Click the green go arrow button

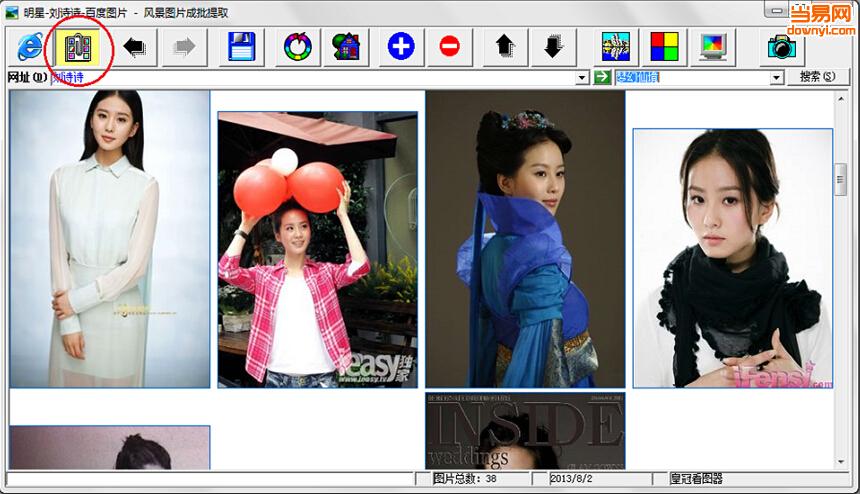pos(602,78)
